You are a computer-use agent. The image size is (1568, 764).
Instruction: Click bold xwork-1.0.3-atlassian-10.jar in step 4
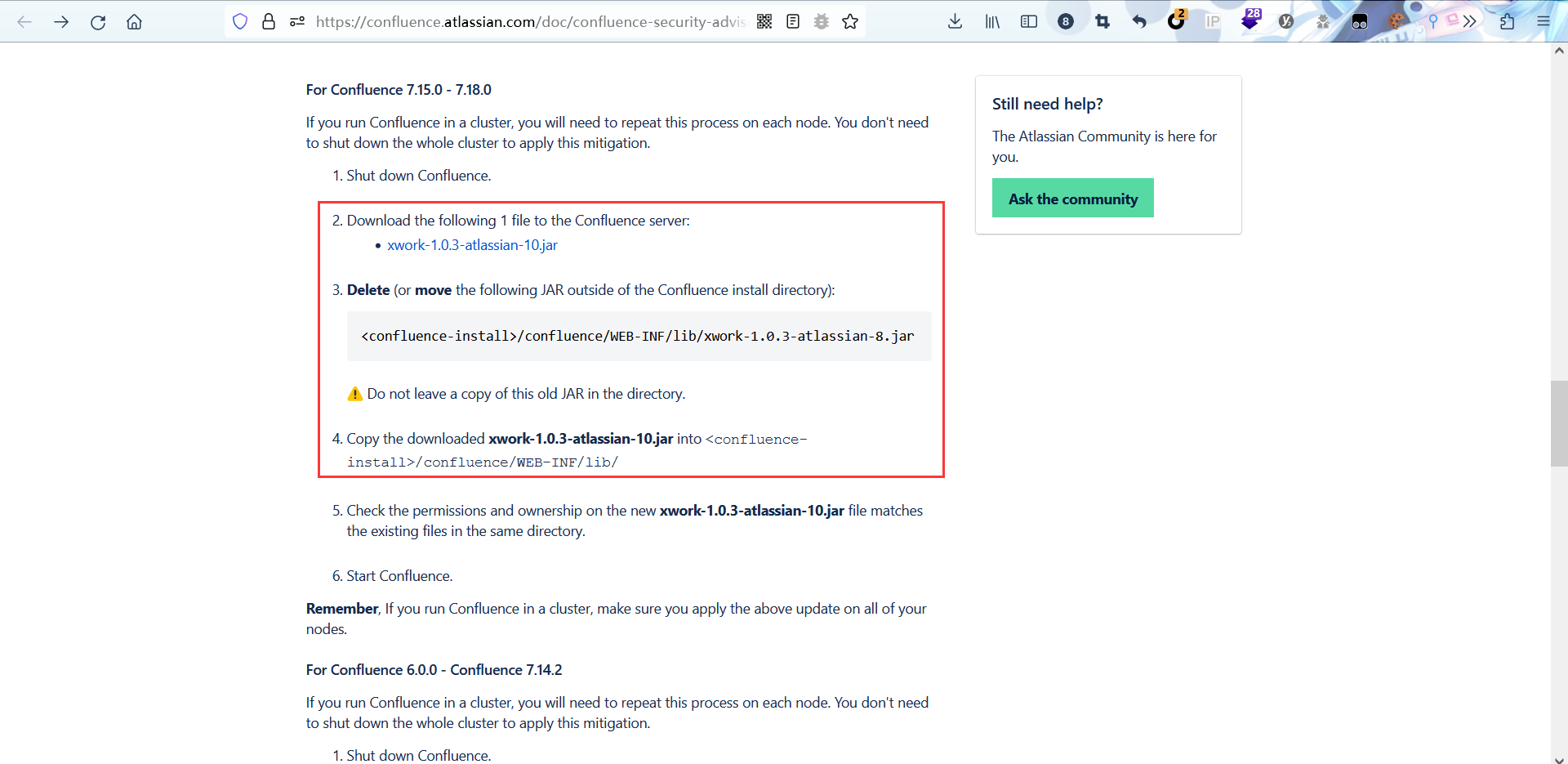(581, 439)
